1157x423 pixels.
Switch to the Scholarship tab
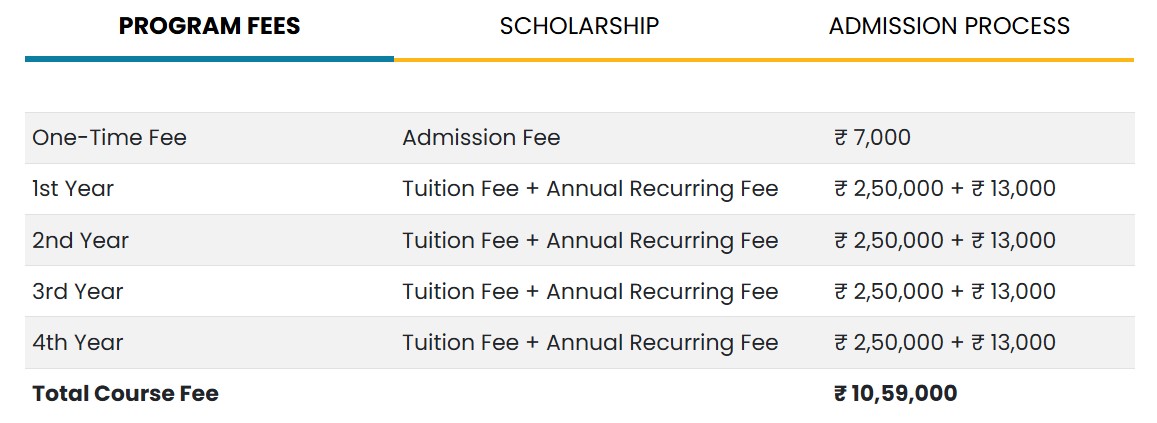(x=579, y=27)
